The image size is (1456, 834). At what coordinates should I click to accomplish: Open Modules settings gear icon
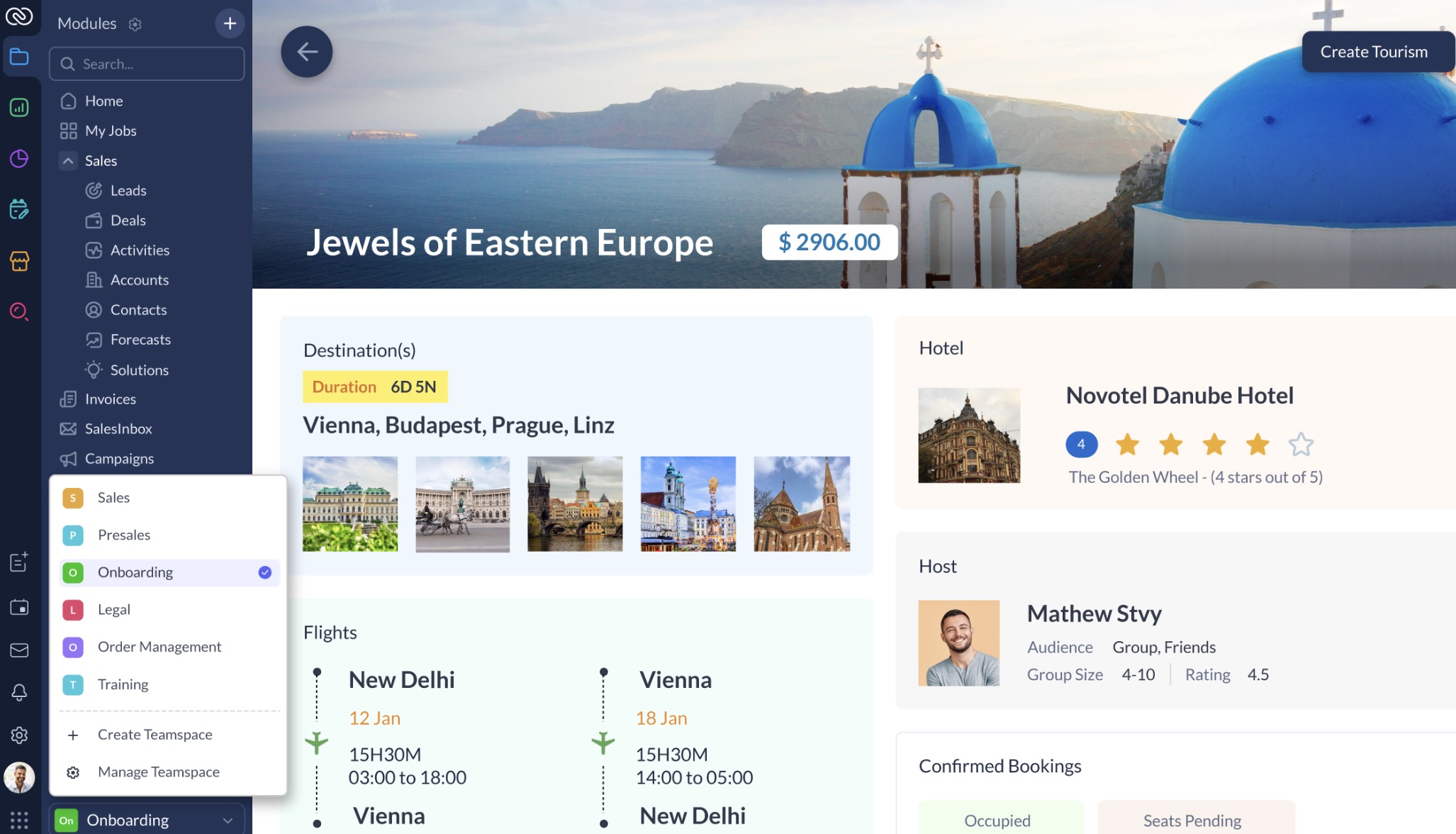[135, 24]
